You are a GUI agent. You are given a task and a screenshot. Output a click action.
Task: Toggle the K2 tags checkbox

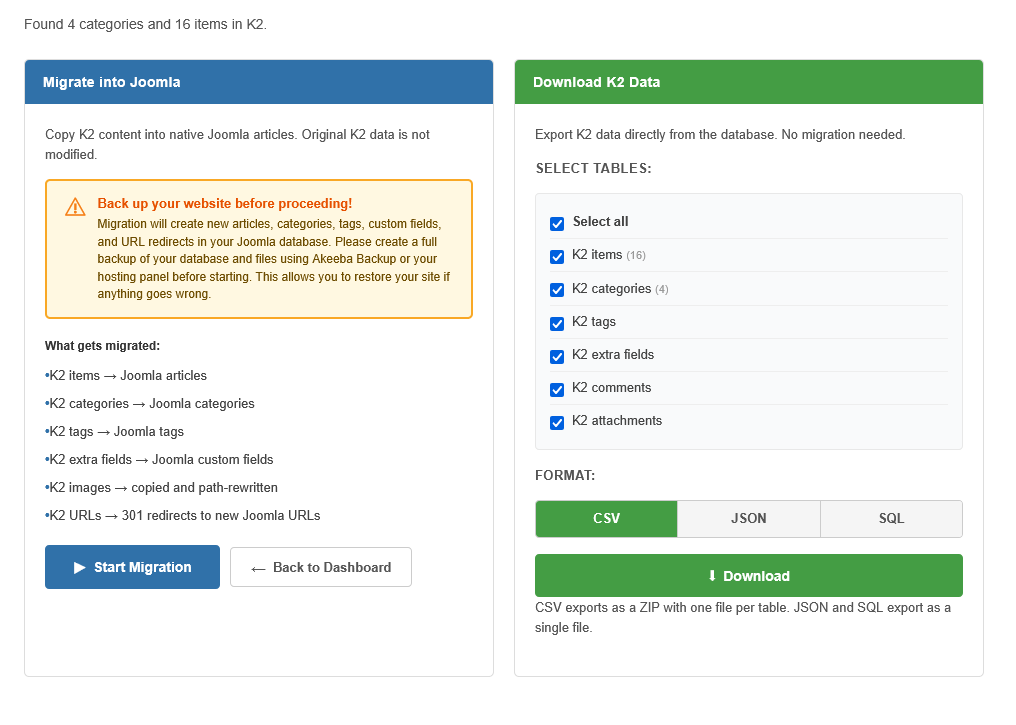point(557,323)
